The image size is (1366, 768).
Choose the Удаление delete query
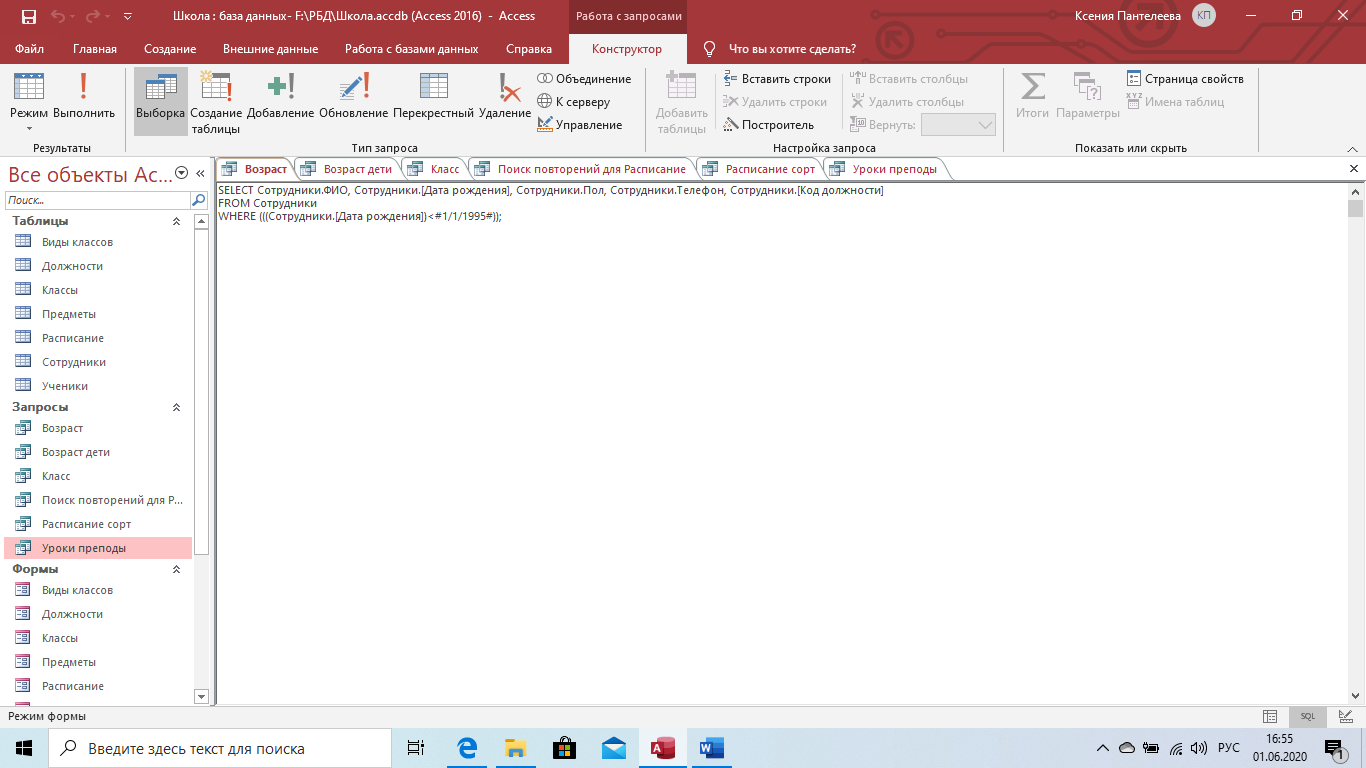coord(505,98)
